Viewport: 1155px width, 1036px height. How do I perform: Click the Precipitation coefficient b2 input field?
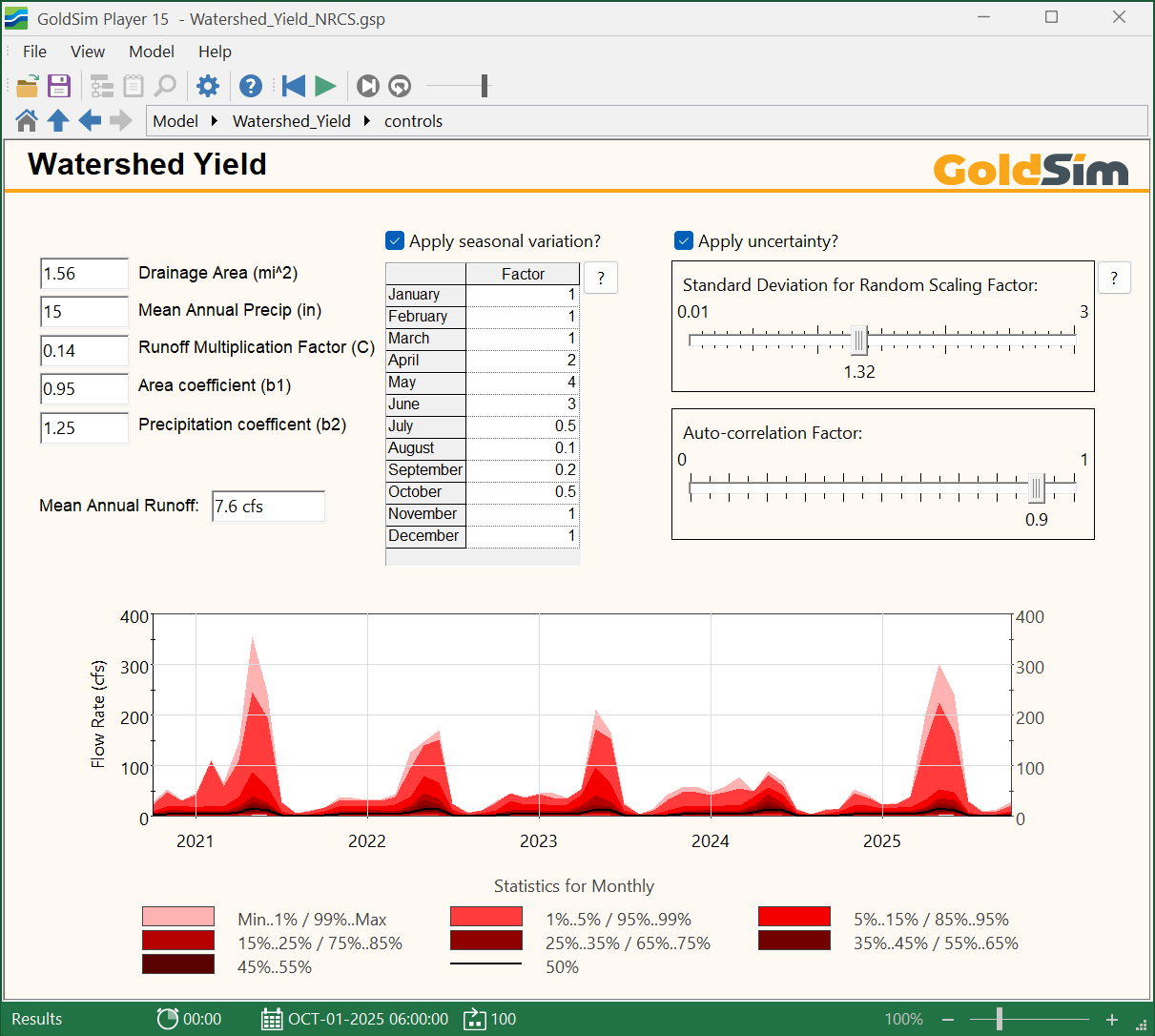pyautogui.click(x=84, y=428)
